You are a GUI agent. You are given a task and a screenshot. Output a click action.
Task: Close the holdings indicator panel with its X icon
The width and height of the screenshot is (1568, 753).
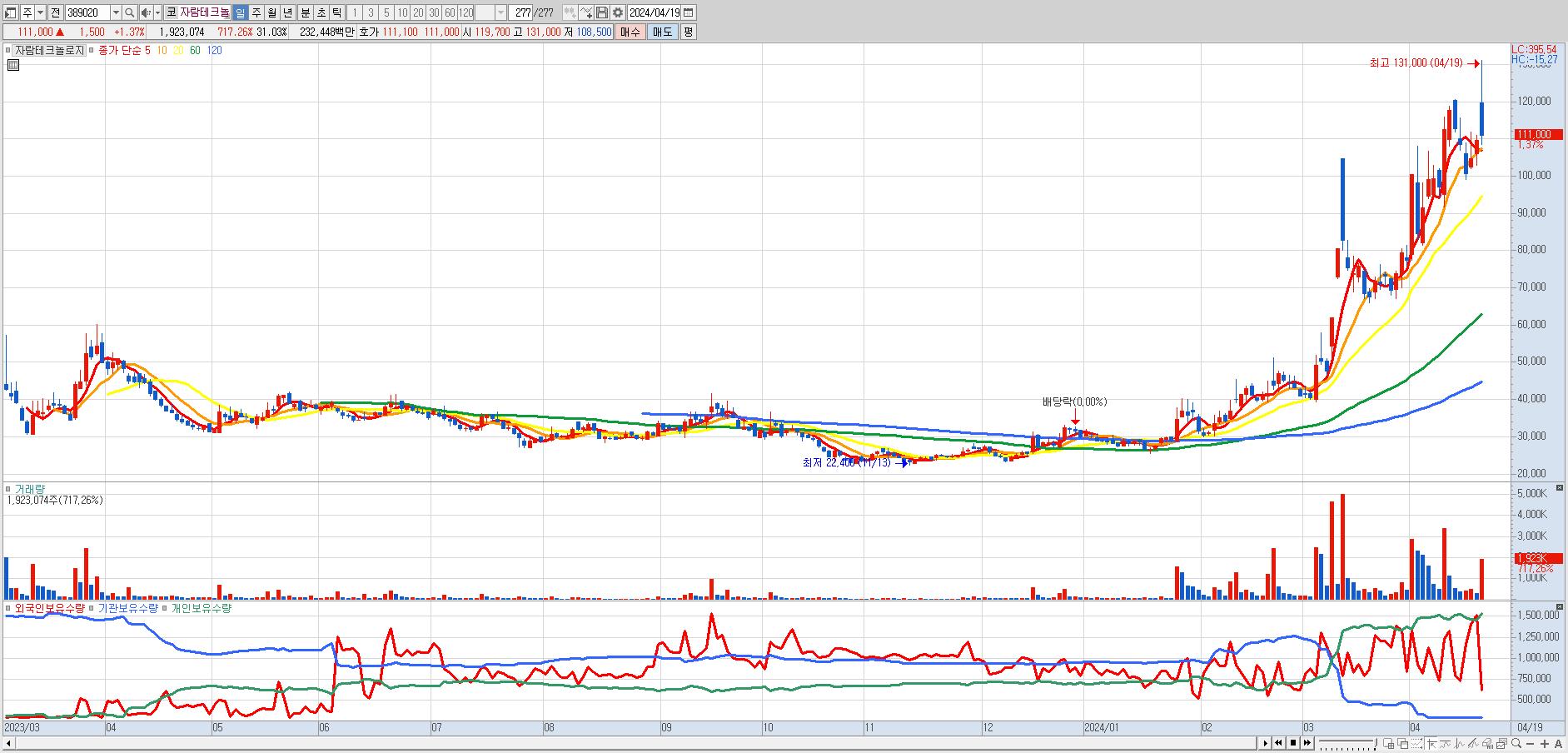tap(1559, 607)
